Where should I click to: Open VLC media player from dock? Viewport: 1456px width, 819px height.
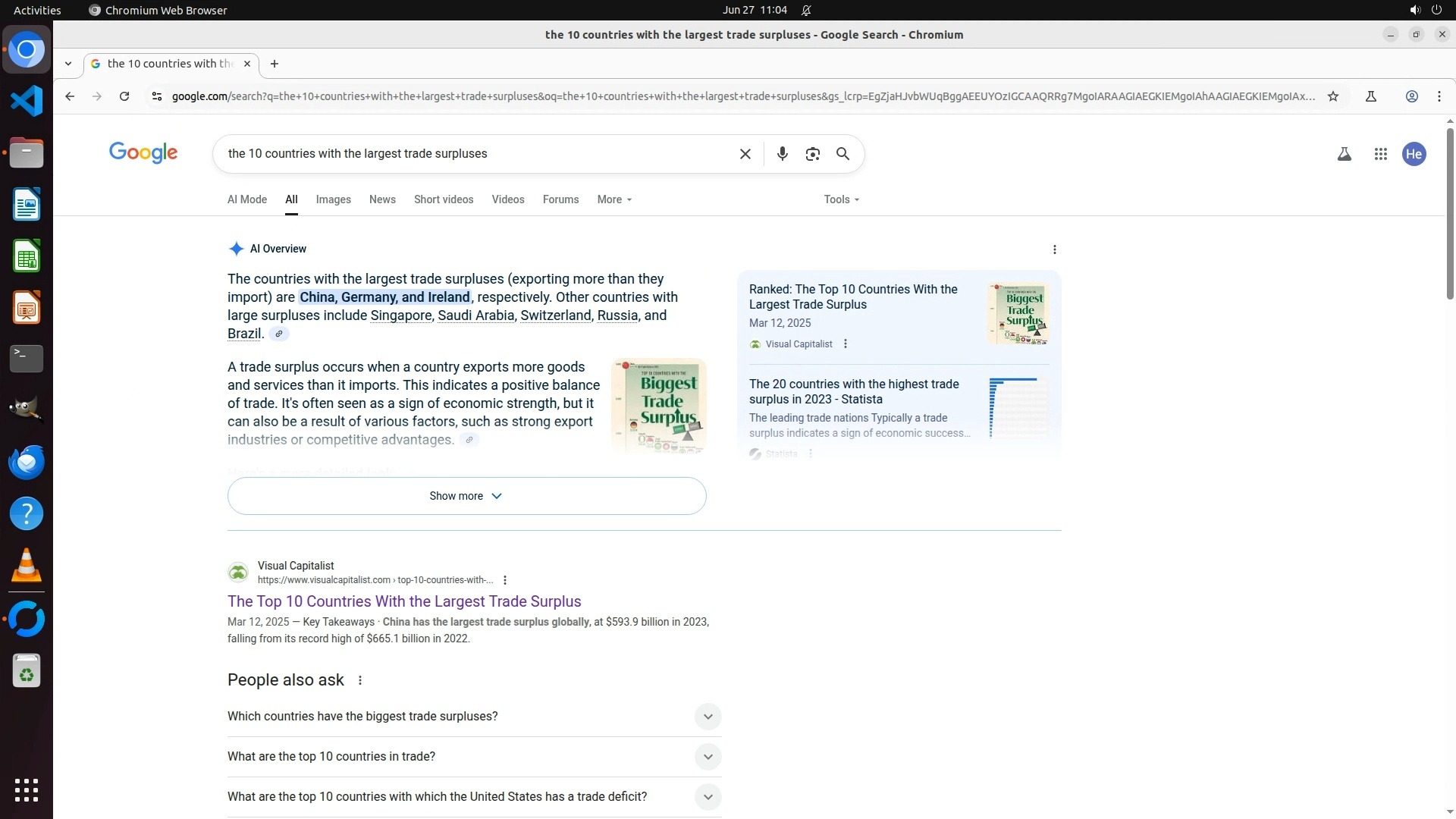27,566
